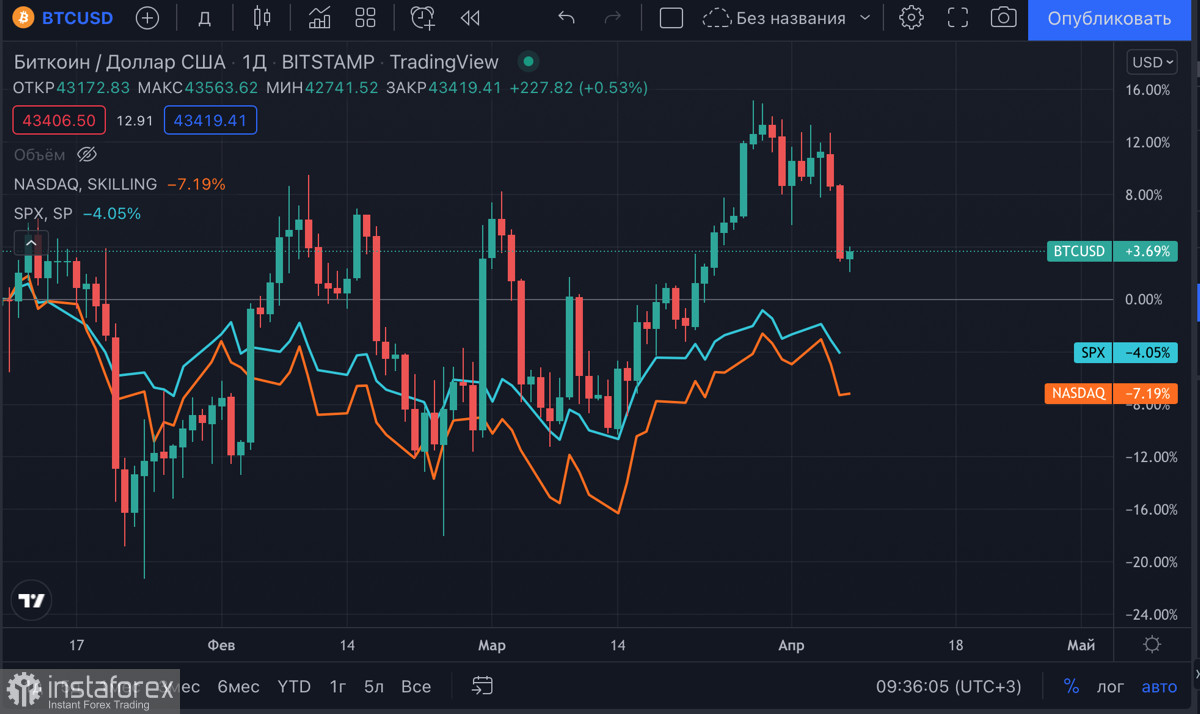Select the 5л time range
Viewport: 1200px width, 714px height.
[374, 686]
